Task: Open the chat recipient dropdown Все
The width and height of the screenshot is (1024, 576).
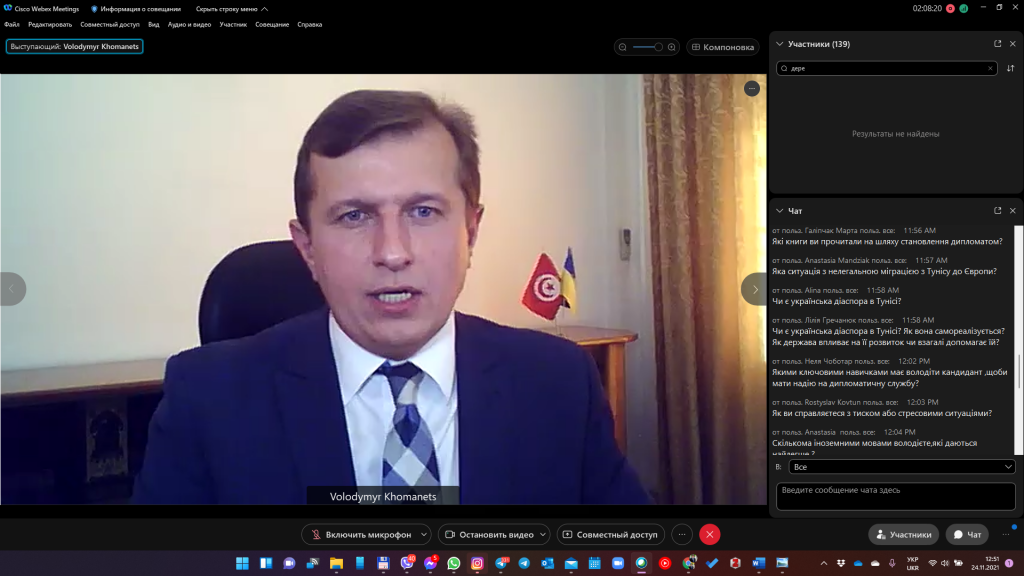Action: click(x=901, y=467)
